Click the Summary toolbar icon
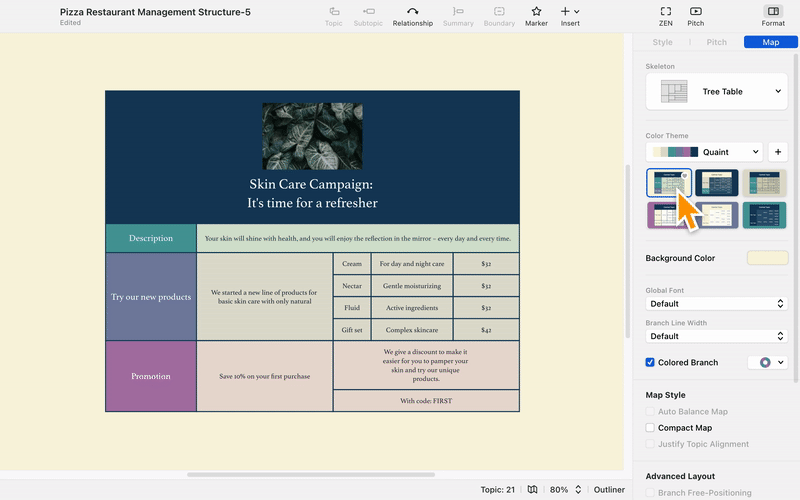800x500 pixels. click(x=458, y=11)
